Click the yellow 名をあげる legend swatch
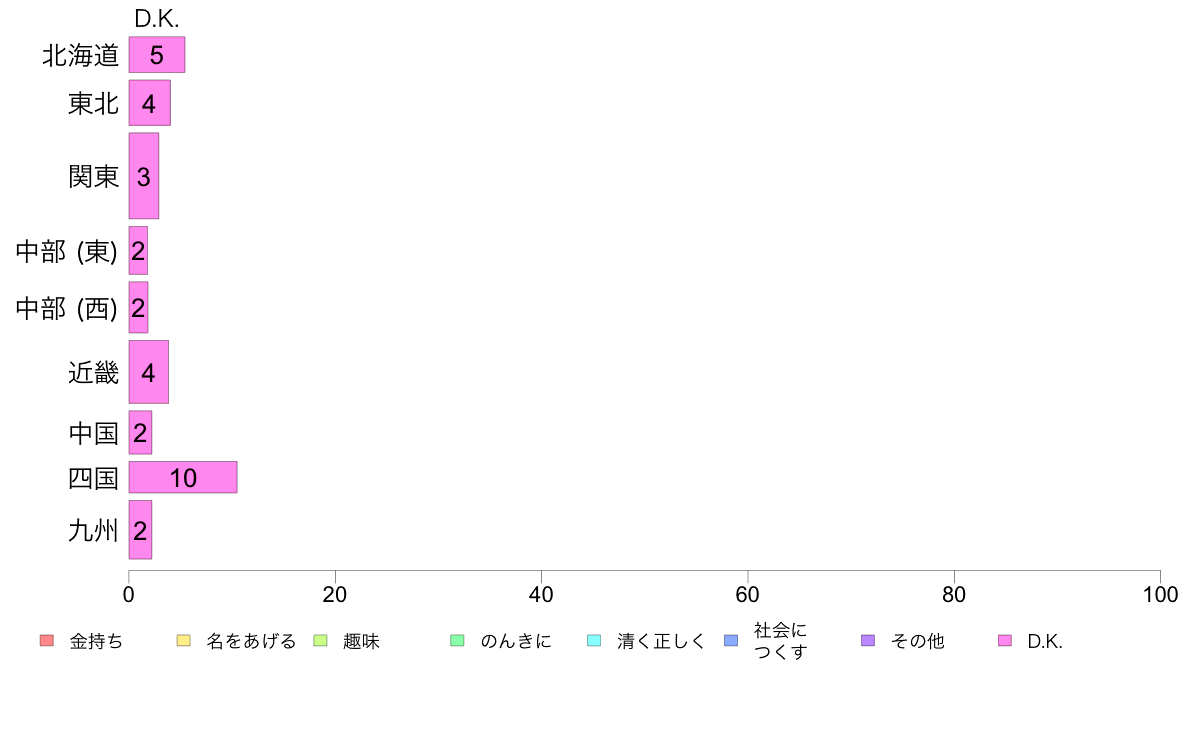The image size is (1188, 736). click(x=183, y=640)
